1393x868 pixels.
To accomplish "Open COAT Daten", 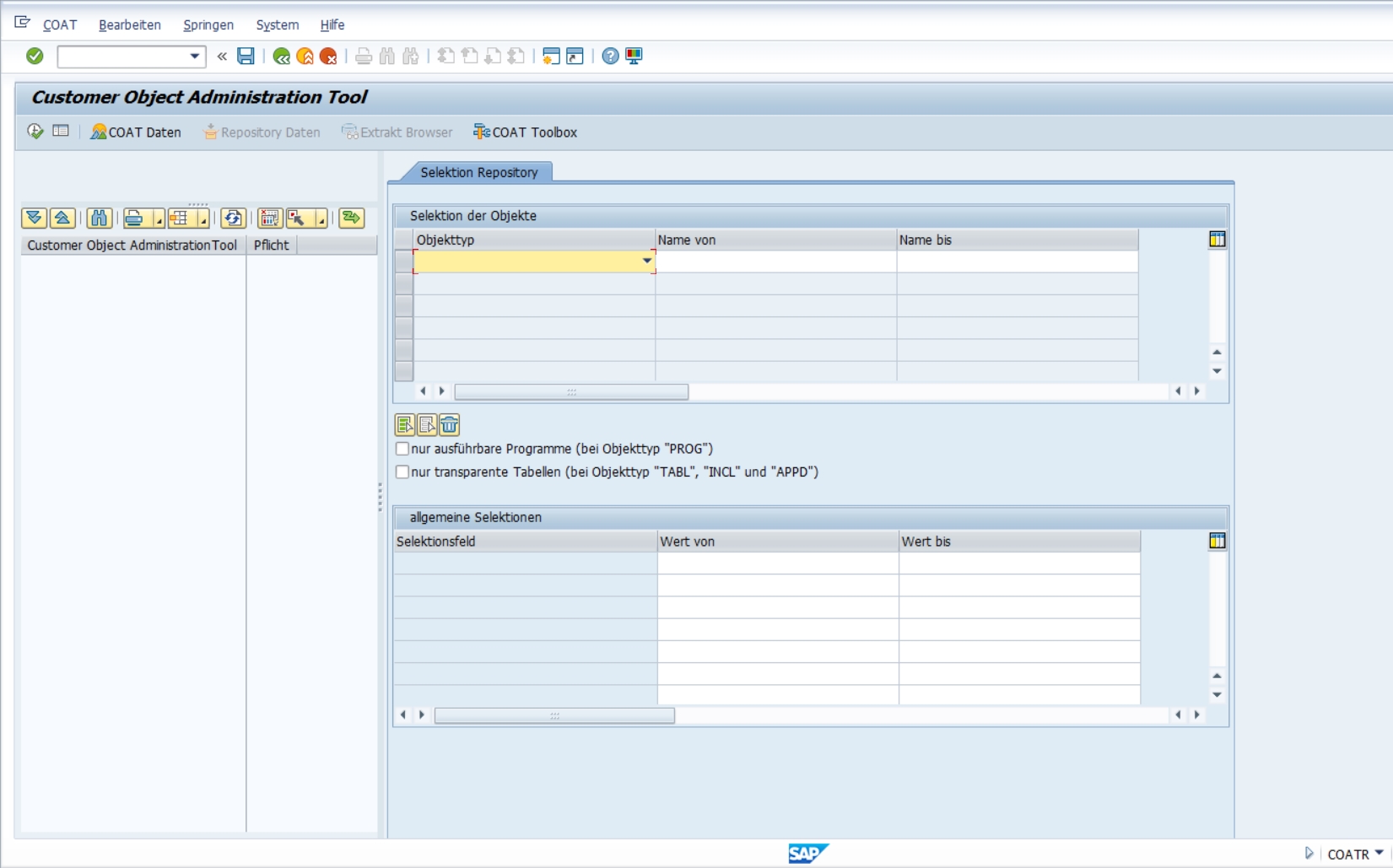I will click(x=136, y=132).
